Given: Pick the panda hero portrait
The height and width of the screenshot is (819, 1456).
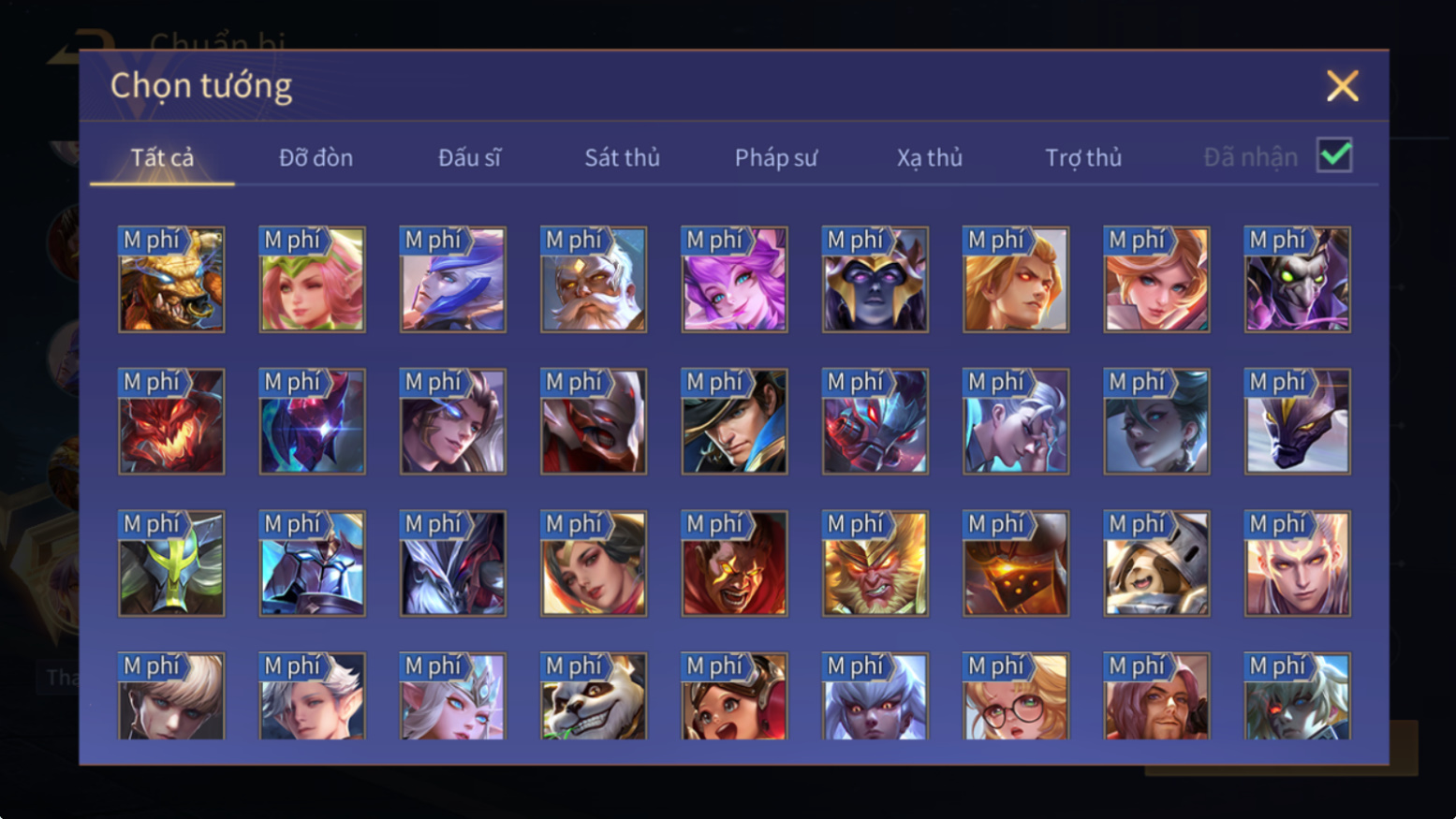Looking at the screenshot, I should click(x=594, y=696).
